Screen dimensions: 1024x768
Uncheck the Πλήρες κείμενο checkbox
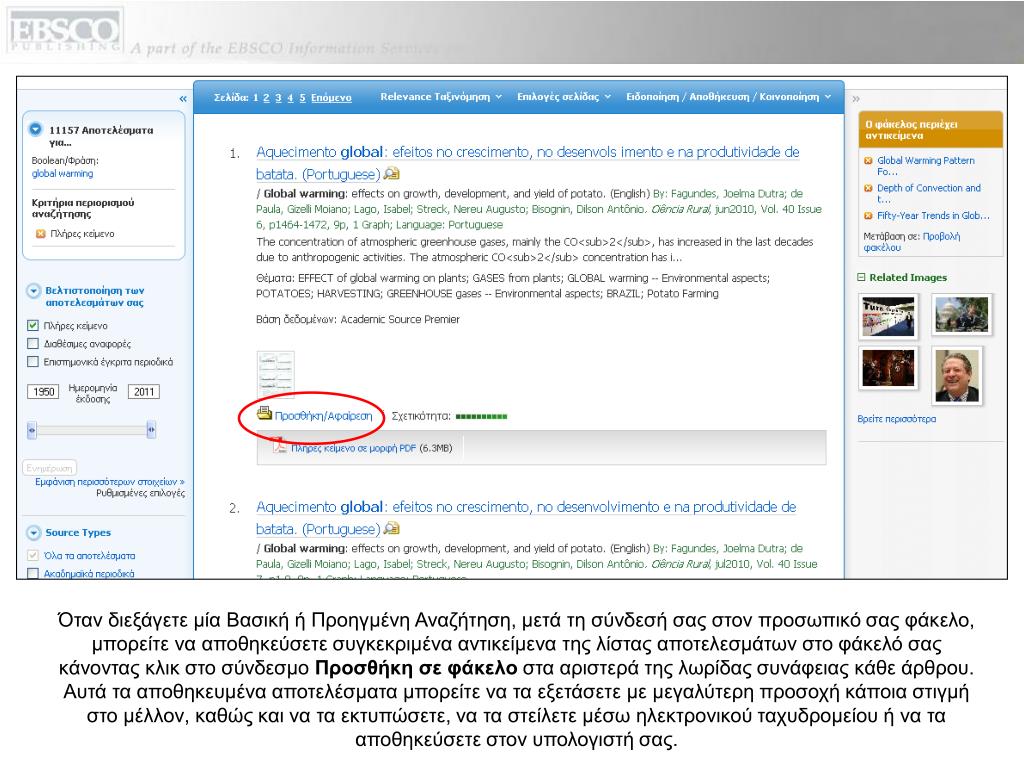(x=33, y=325)
